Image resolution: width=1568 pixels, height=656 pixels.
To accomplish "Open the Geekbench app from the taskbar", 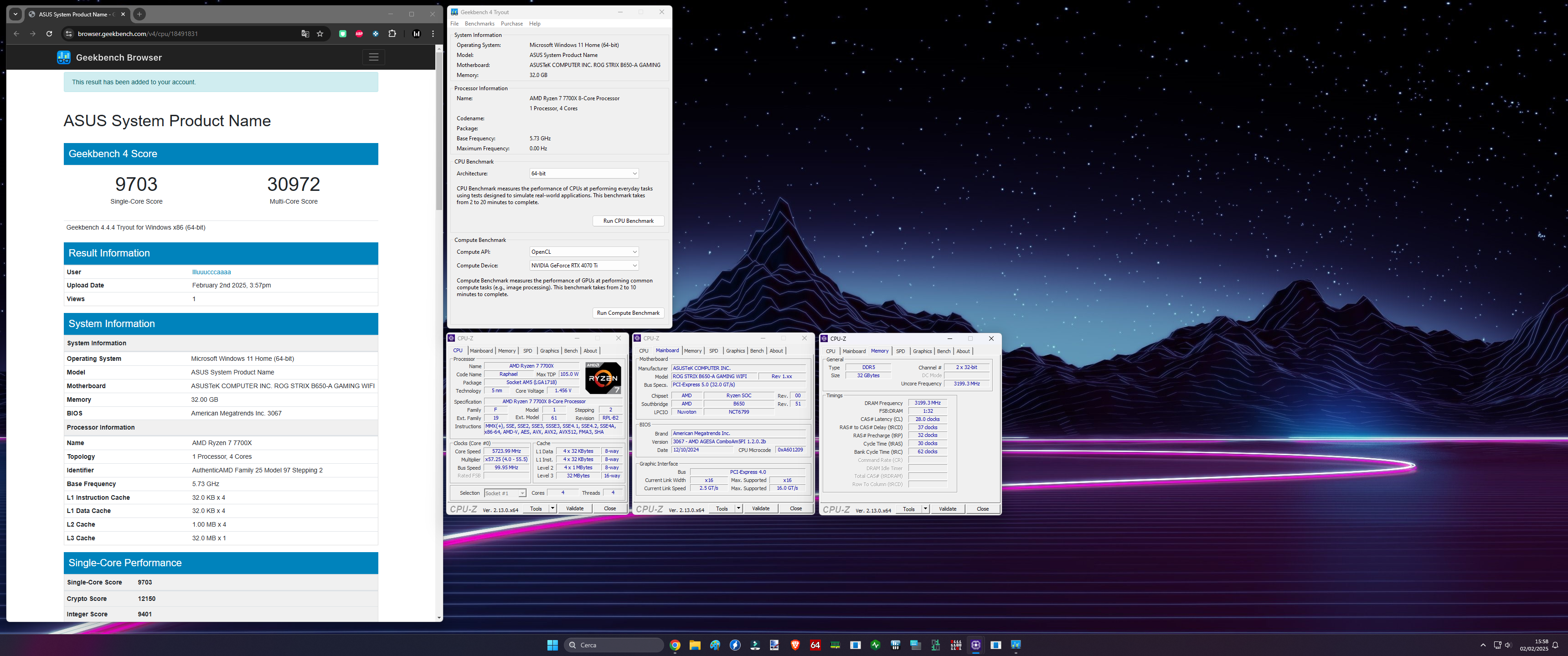I will pos(1016,645).
